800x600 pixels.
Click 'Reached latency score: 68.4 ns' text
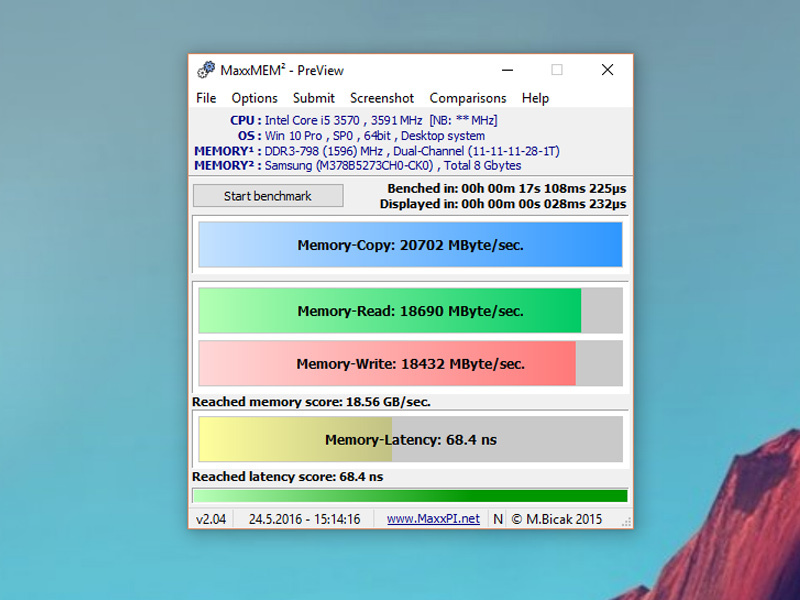tap(288, 477)
